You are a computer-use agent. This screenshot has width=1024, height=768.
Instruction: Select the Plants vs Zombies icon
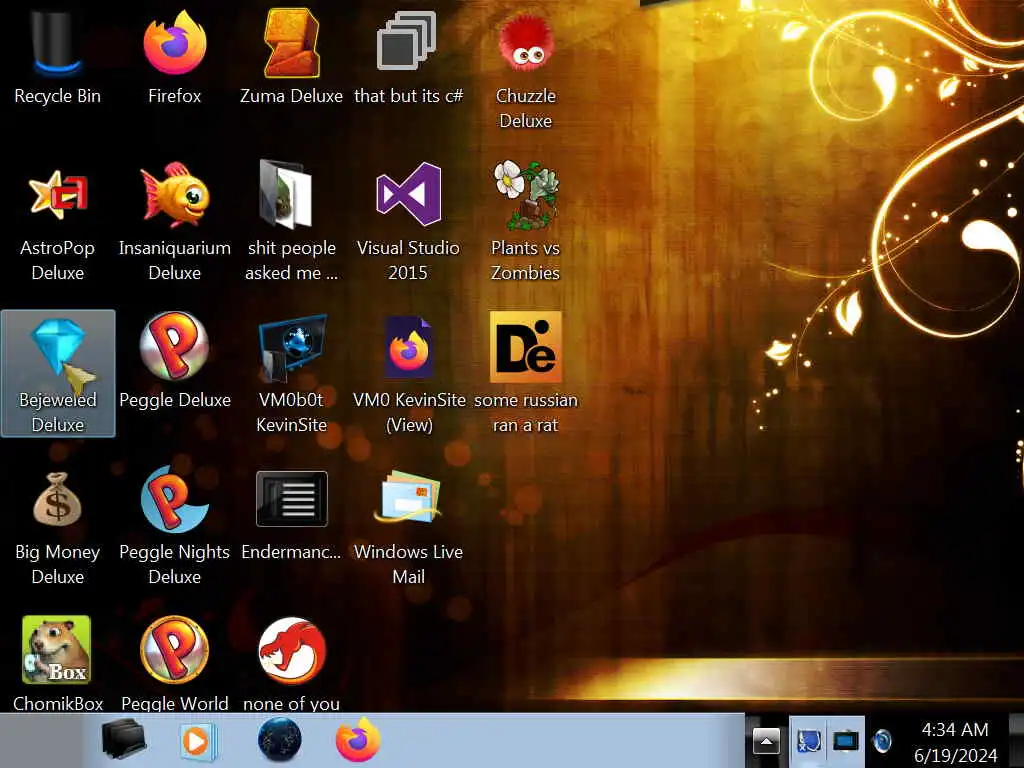[525, 195]
